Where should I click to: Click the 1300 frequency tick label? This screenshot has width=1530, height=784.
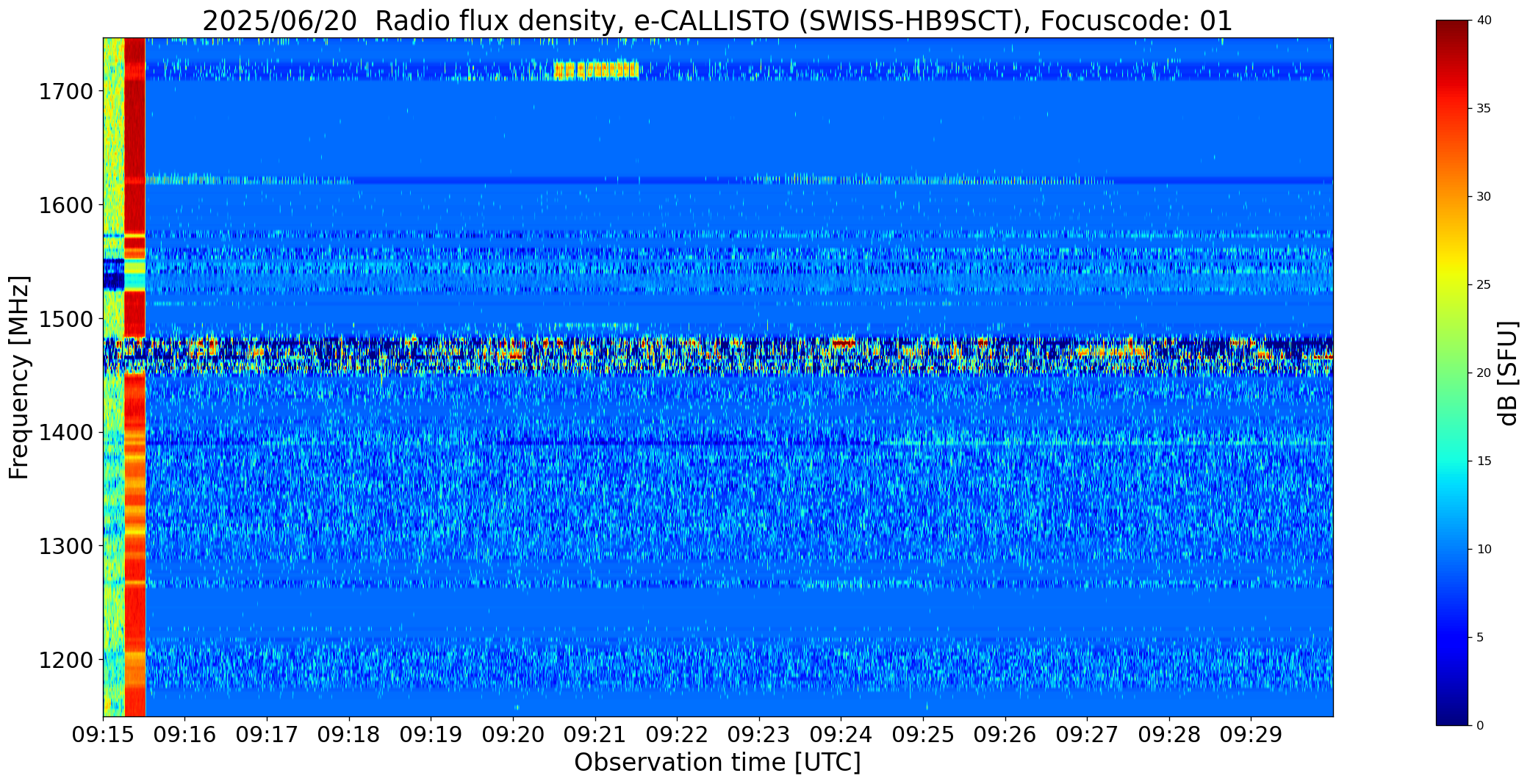(66, 547)
